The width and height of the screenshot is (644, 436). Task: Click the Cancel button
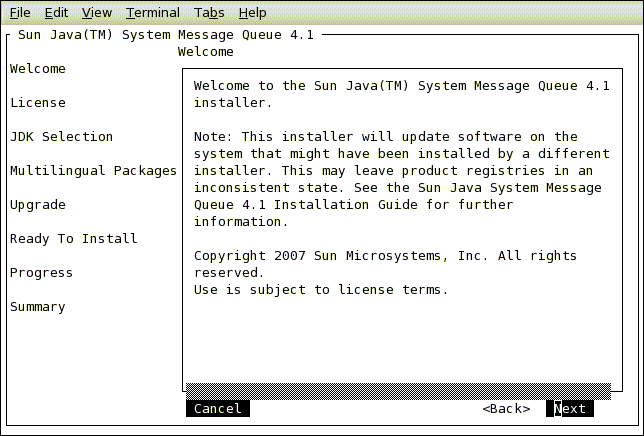218,408
